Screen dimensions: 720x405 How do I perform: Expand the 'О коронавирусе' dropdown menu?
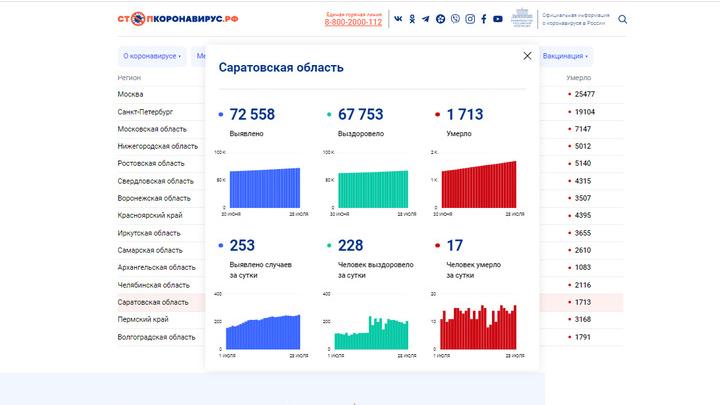point(151,56)
